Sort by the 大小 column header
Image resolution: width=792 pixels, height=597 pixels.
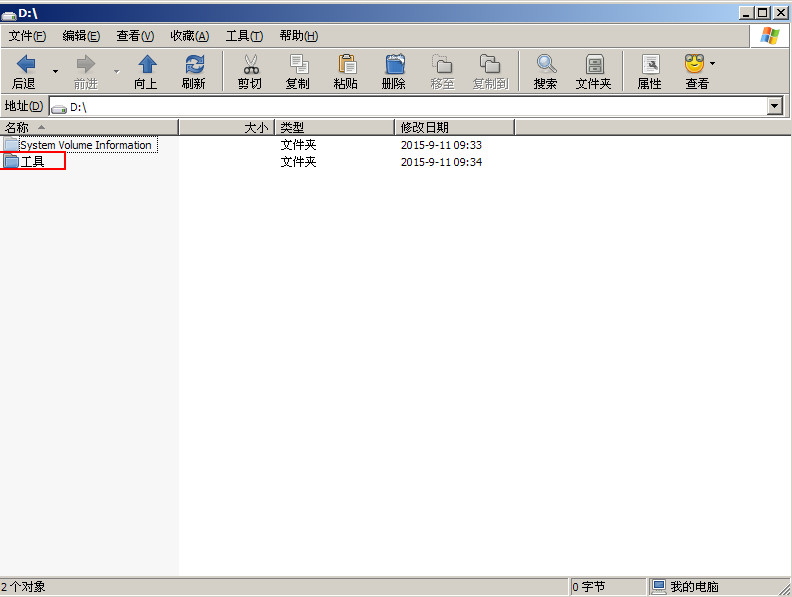pos(227,127)
